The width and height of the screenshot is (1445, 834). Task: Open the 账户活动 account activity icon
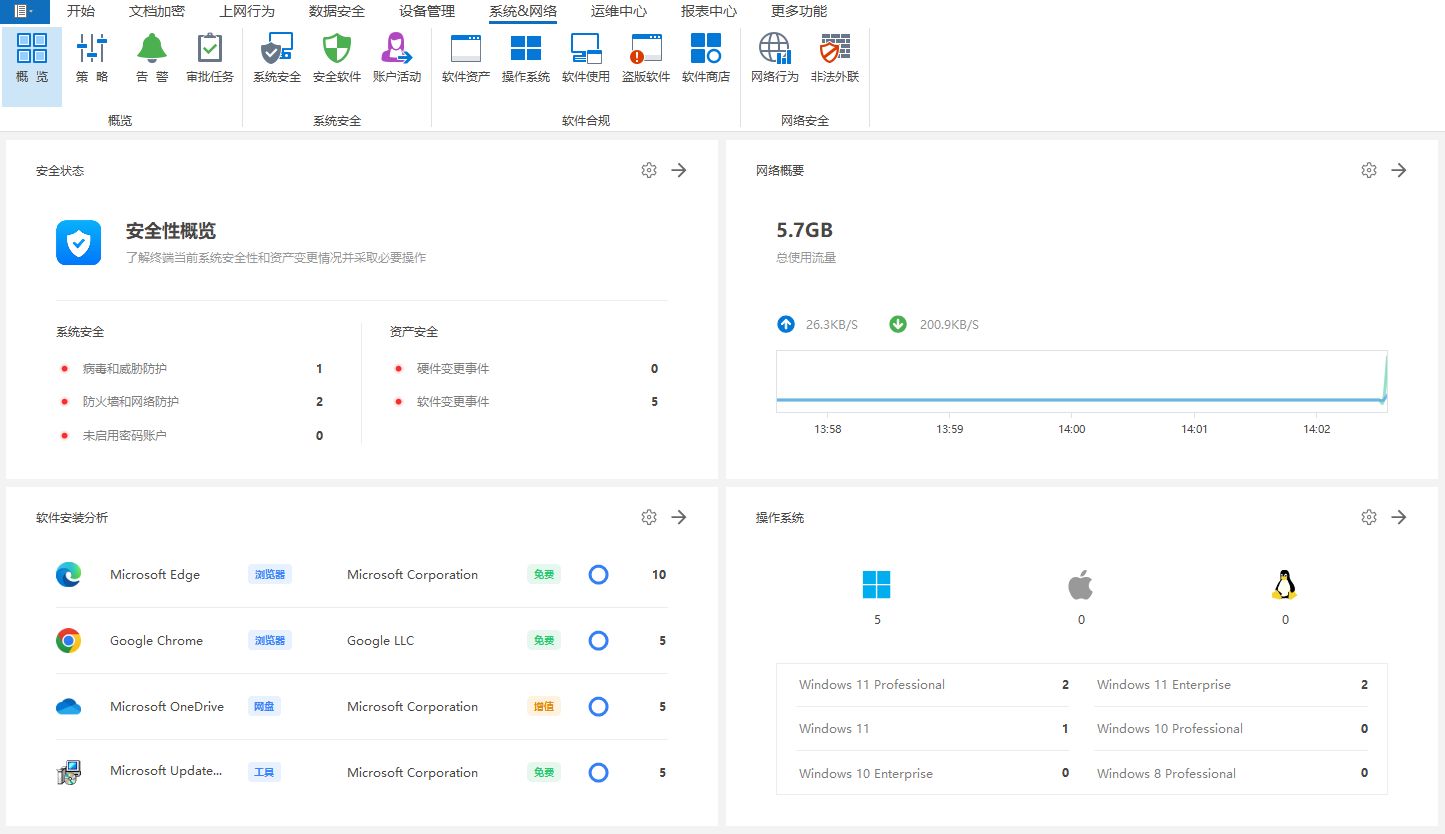tap(397, 48)
